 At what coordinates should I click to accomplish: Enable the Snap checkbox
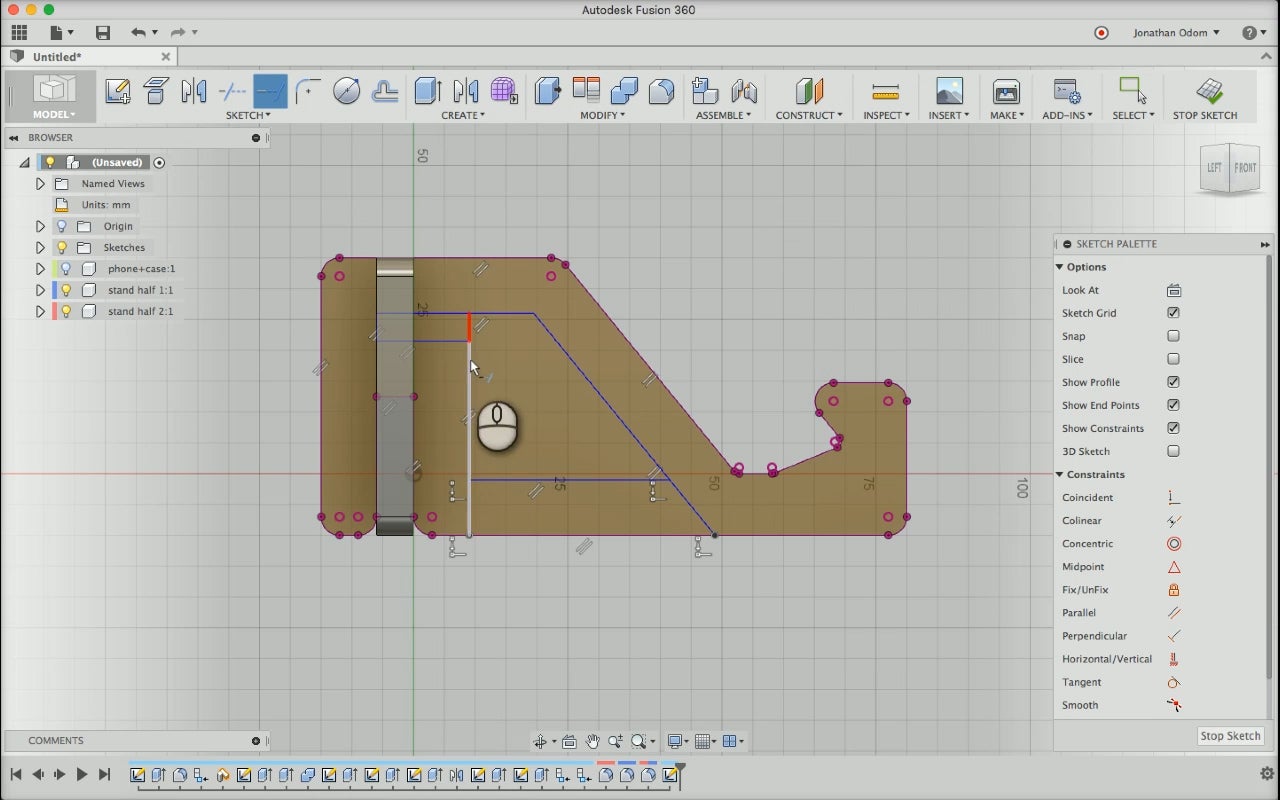1174,336
